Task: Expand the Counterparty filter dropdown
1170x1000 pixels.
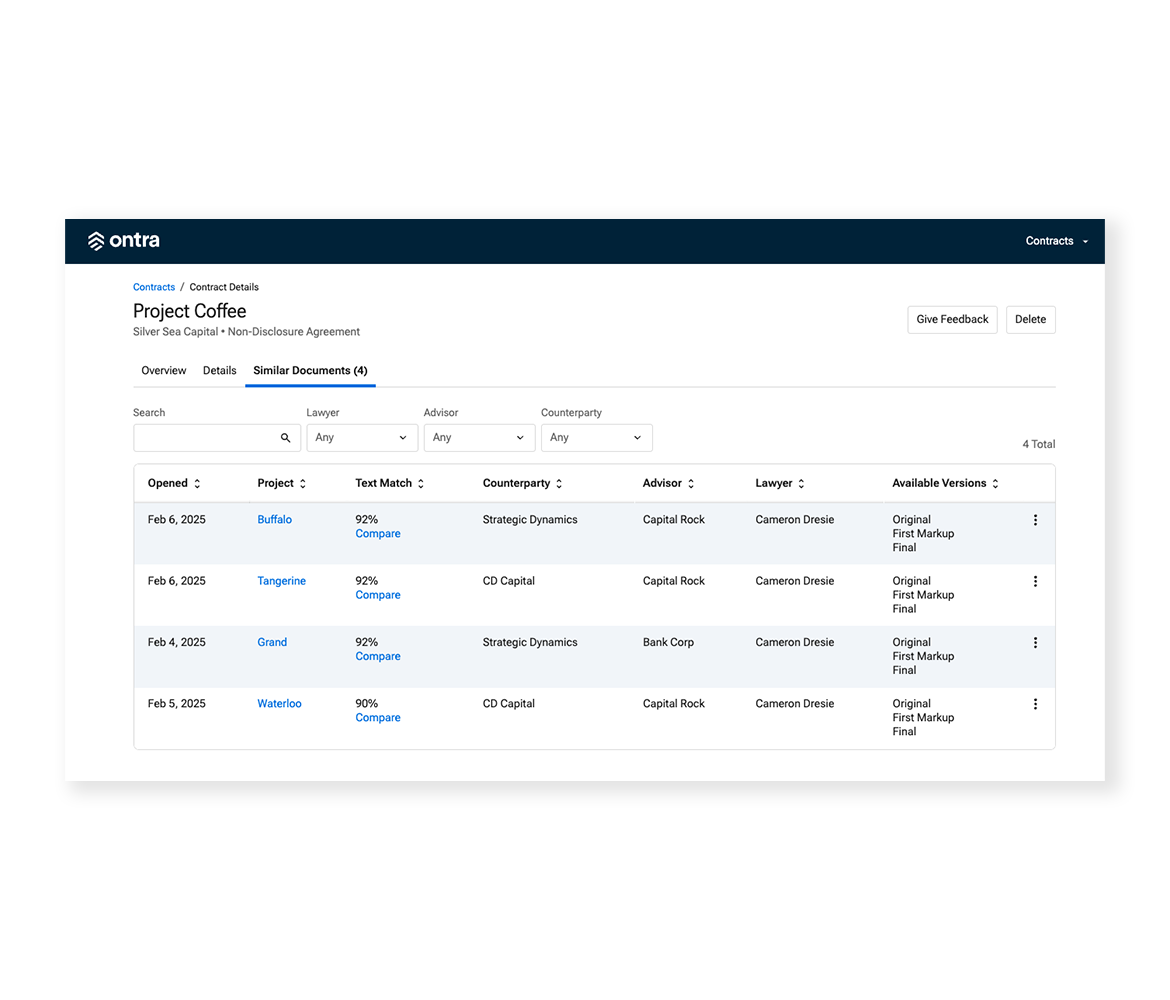Action: [596, 438]
